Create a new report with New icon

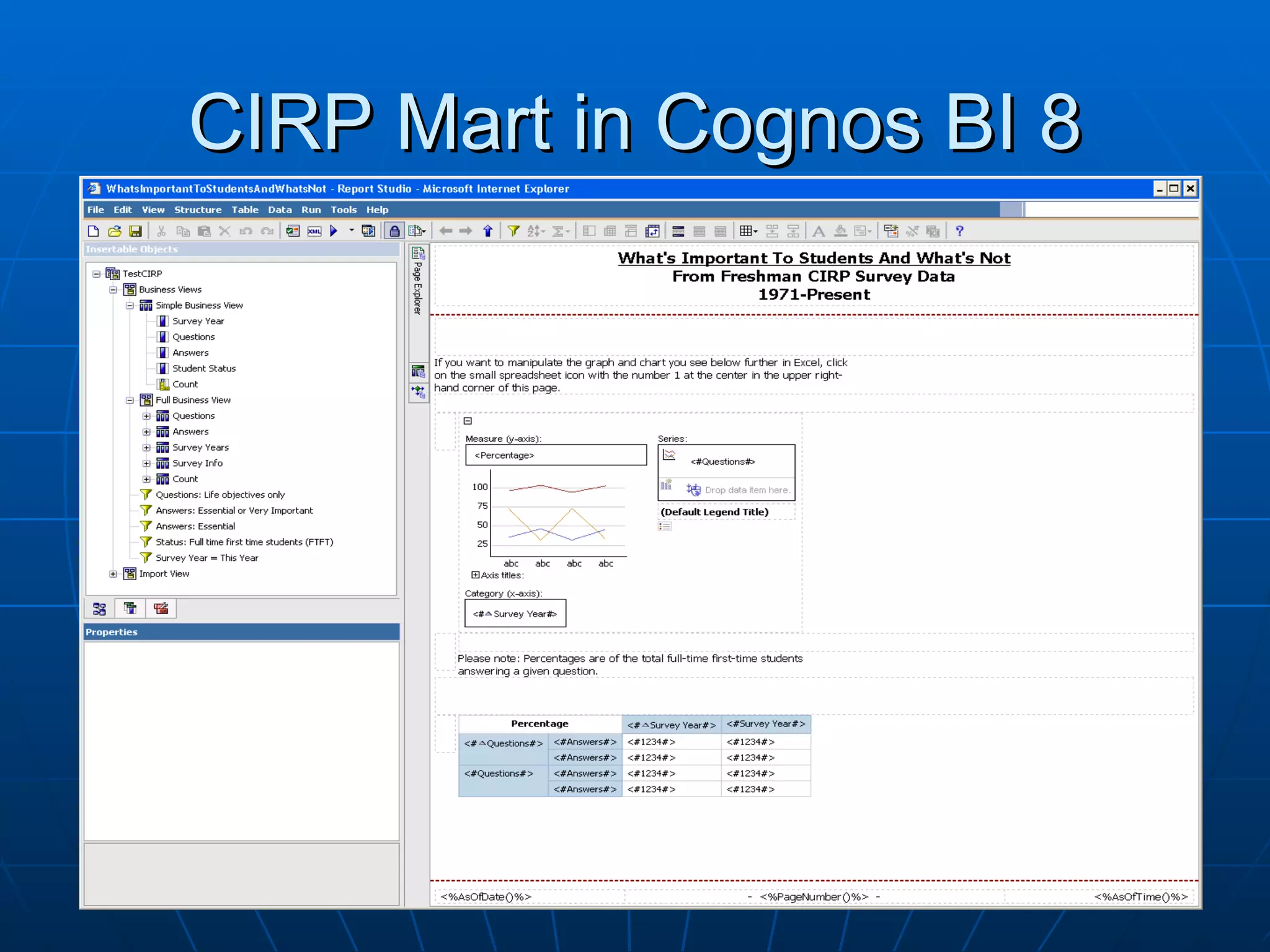tap(93, 231)
